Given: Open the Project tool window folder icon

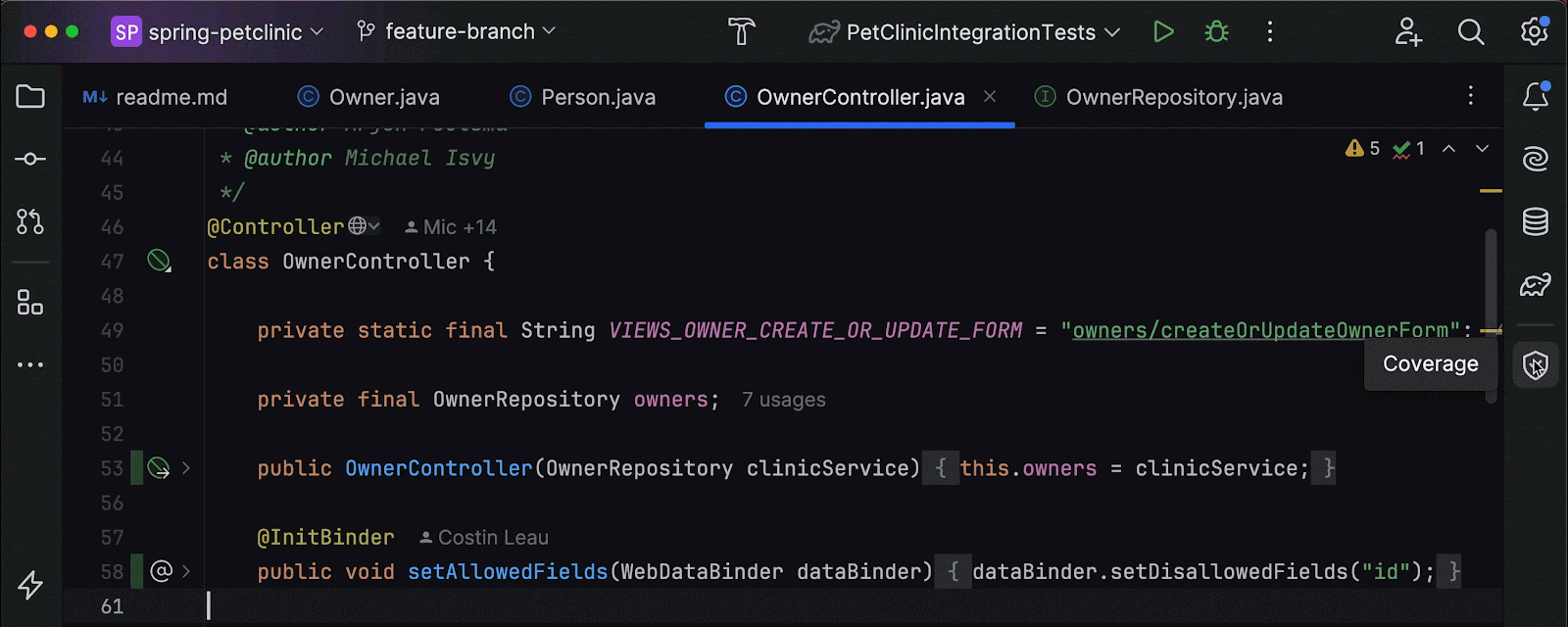Looking at the screenshot, I should tap(30, 96).
